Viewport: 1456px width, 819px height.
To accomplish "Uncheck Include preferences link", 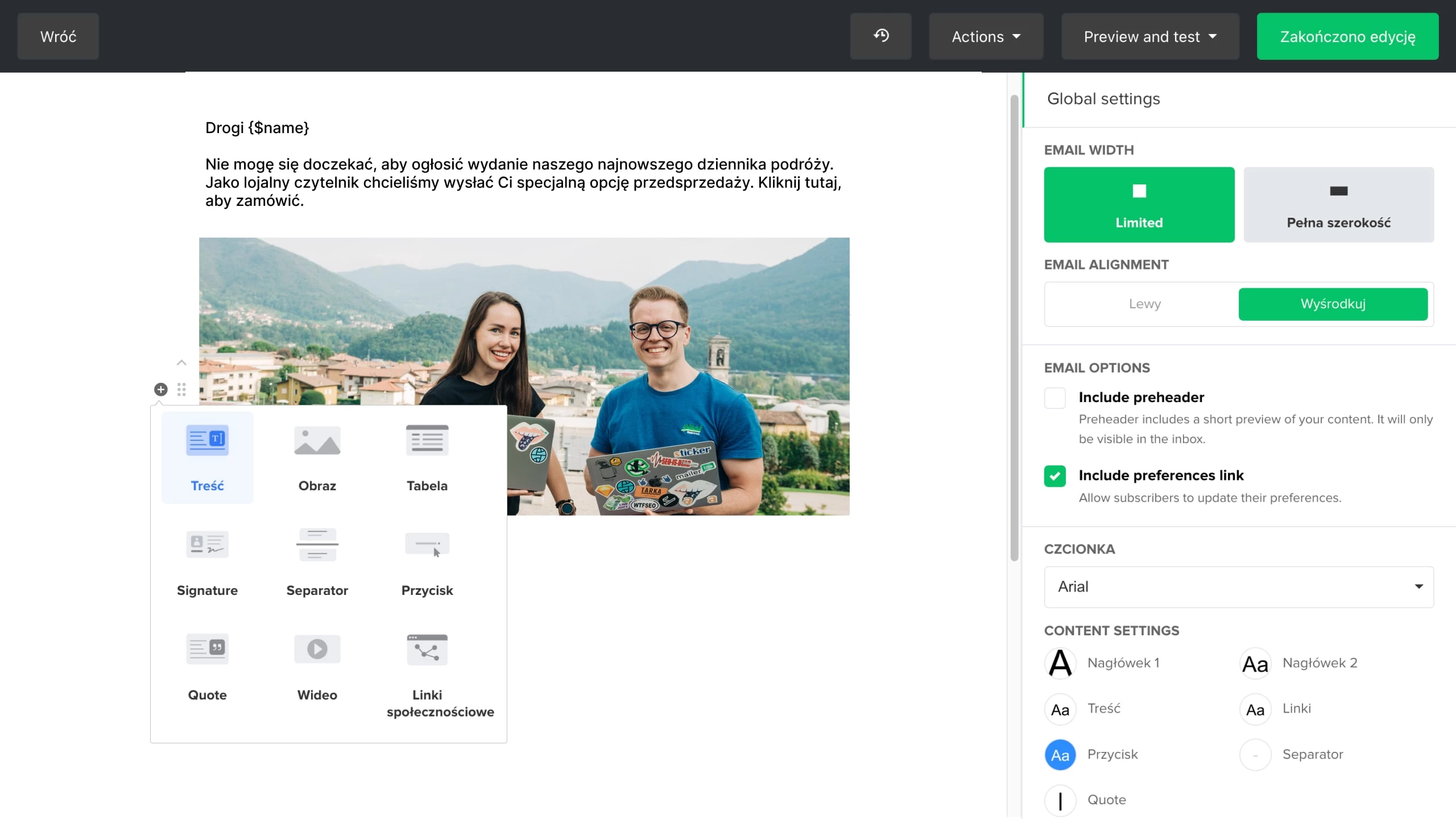I will point(1054,476).
